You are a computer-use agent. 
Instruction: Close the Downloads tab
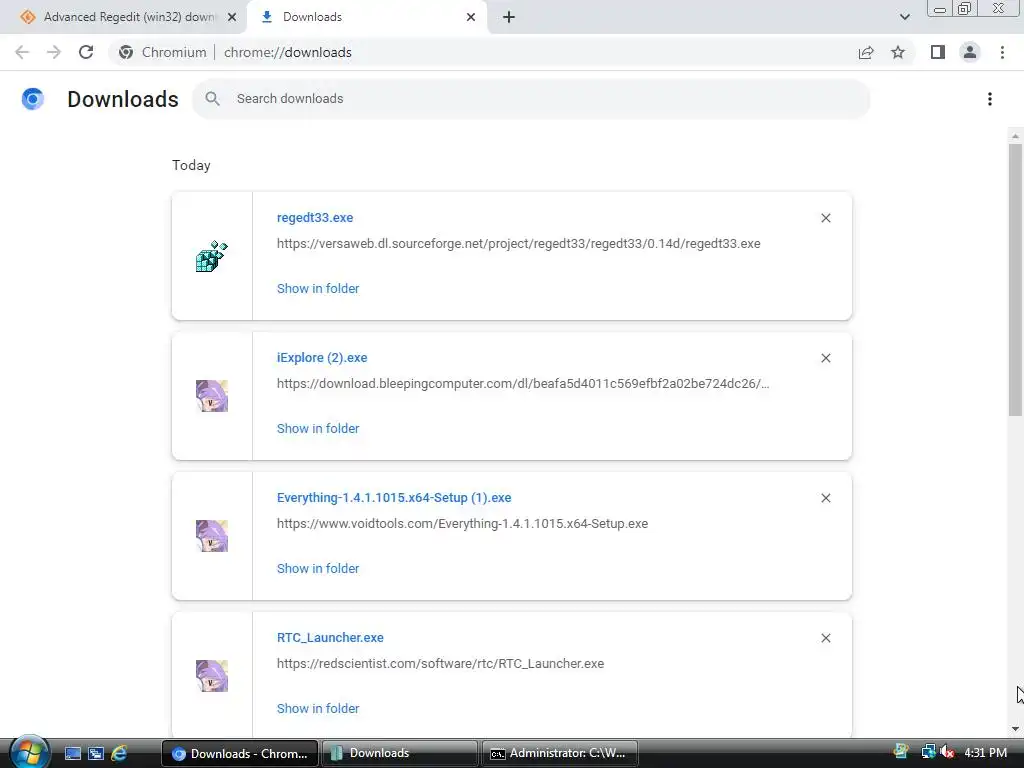tap(471, 17)
